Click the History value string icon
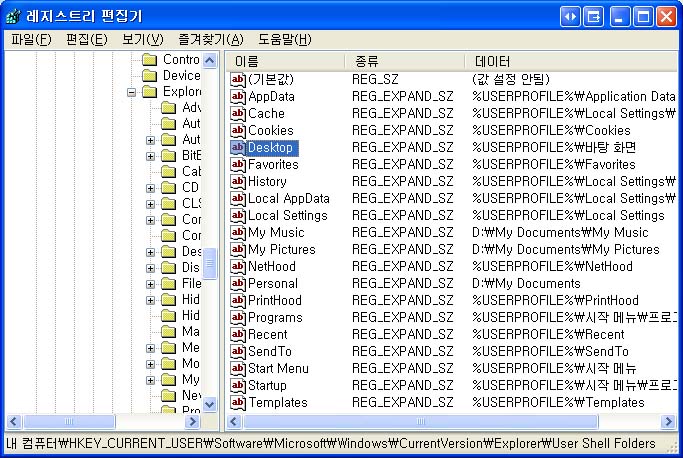Viewport: 683px width, 458px height. tap(237, 181)
